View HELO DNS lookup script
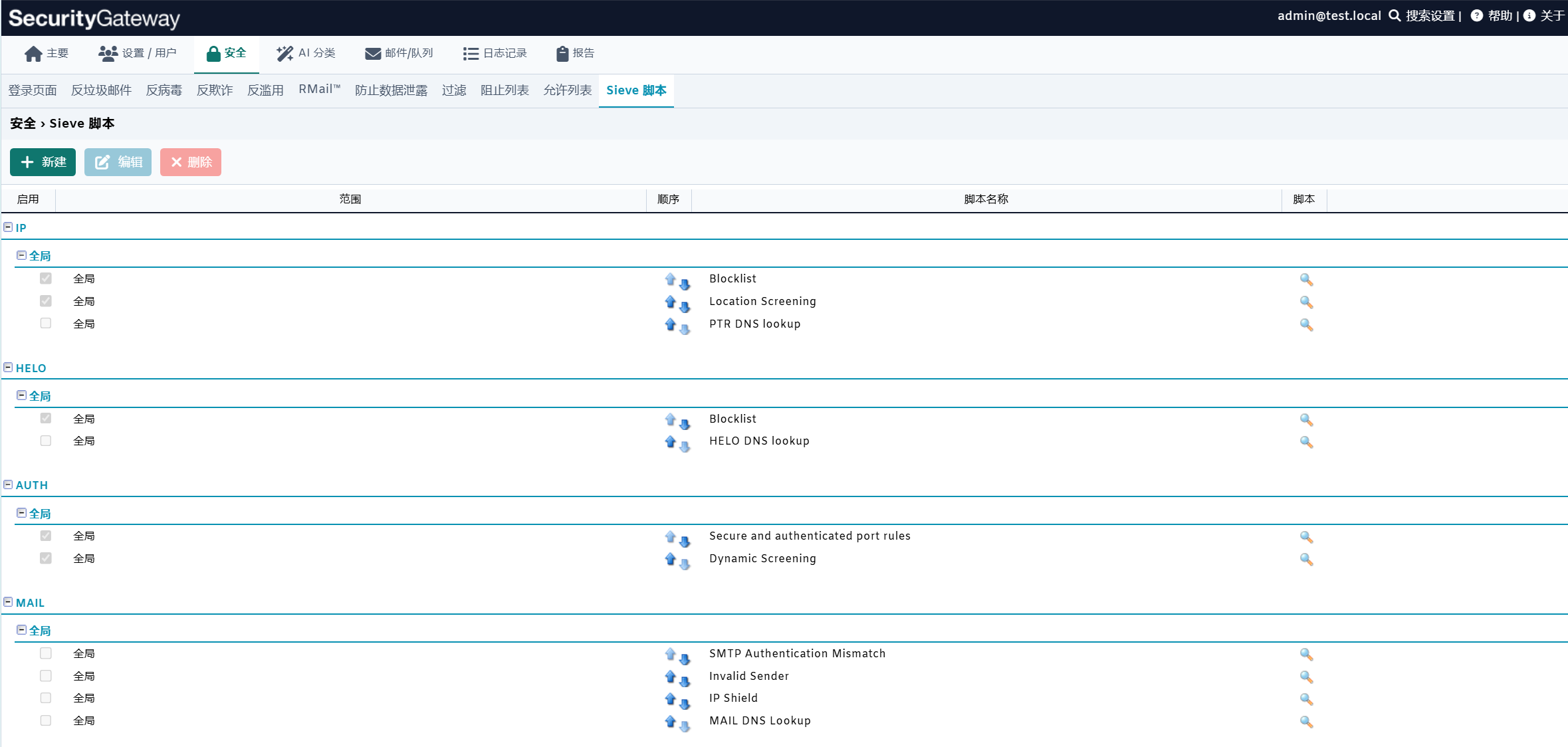This screenshot has width=1568, height=747. [x=1306, y=441]
